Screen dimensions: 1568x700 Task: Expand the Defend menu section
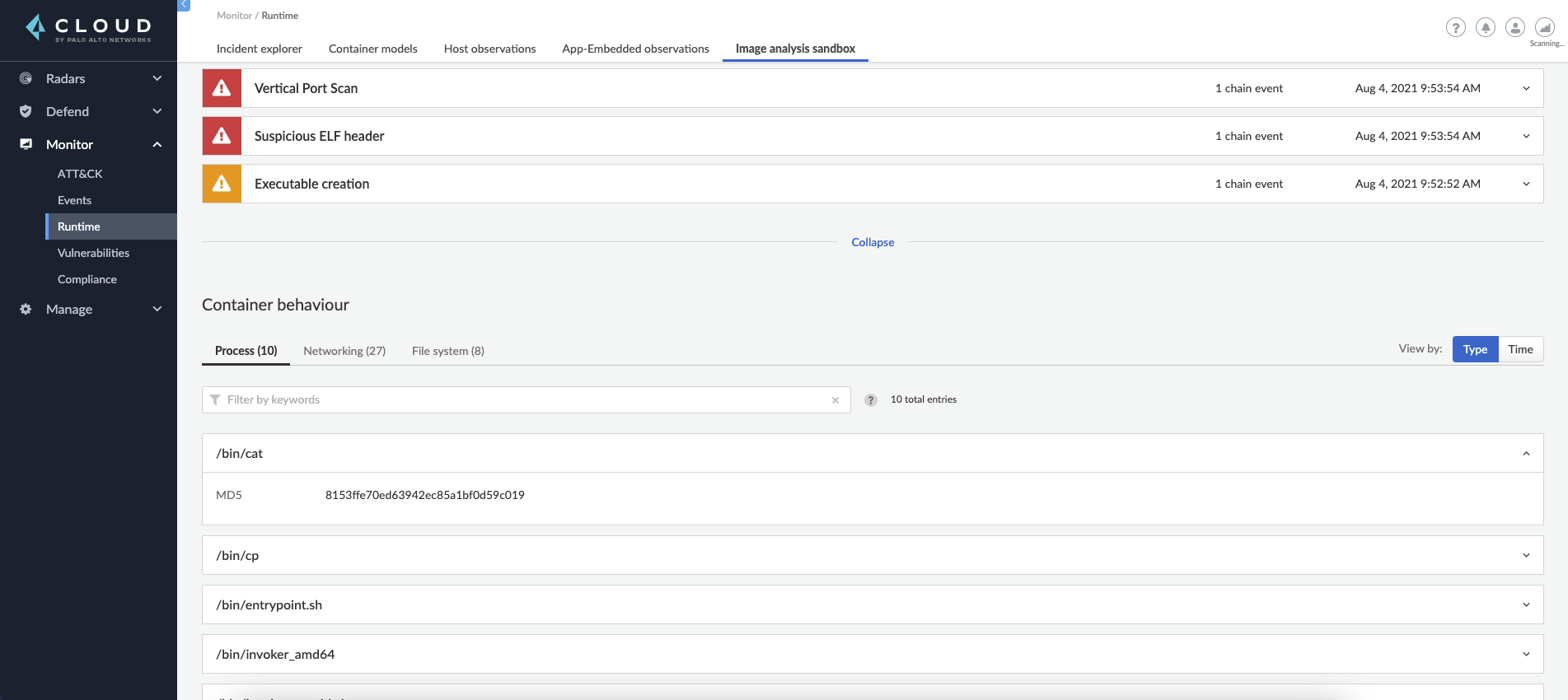(157, 111)
